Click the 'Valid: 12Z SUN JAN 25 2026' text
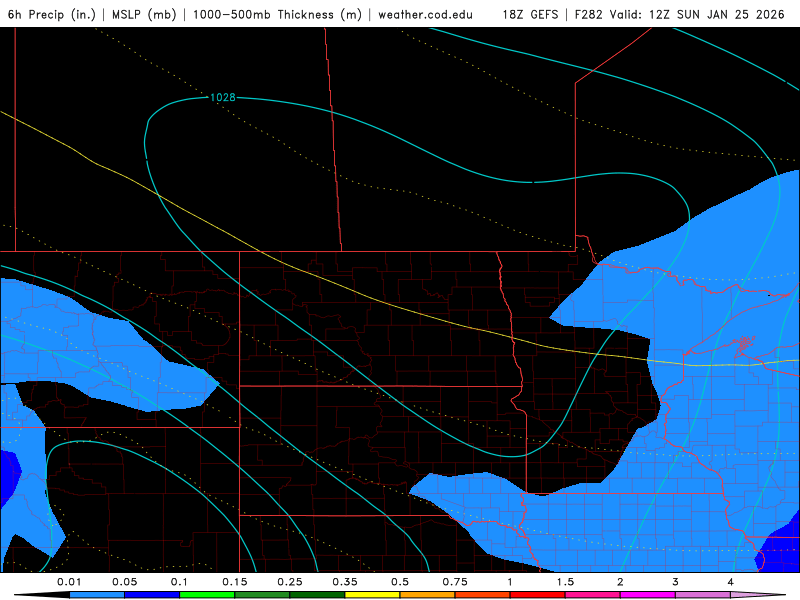Viewport: 800px width, 600px height. point(697,14)
